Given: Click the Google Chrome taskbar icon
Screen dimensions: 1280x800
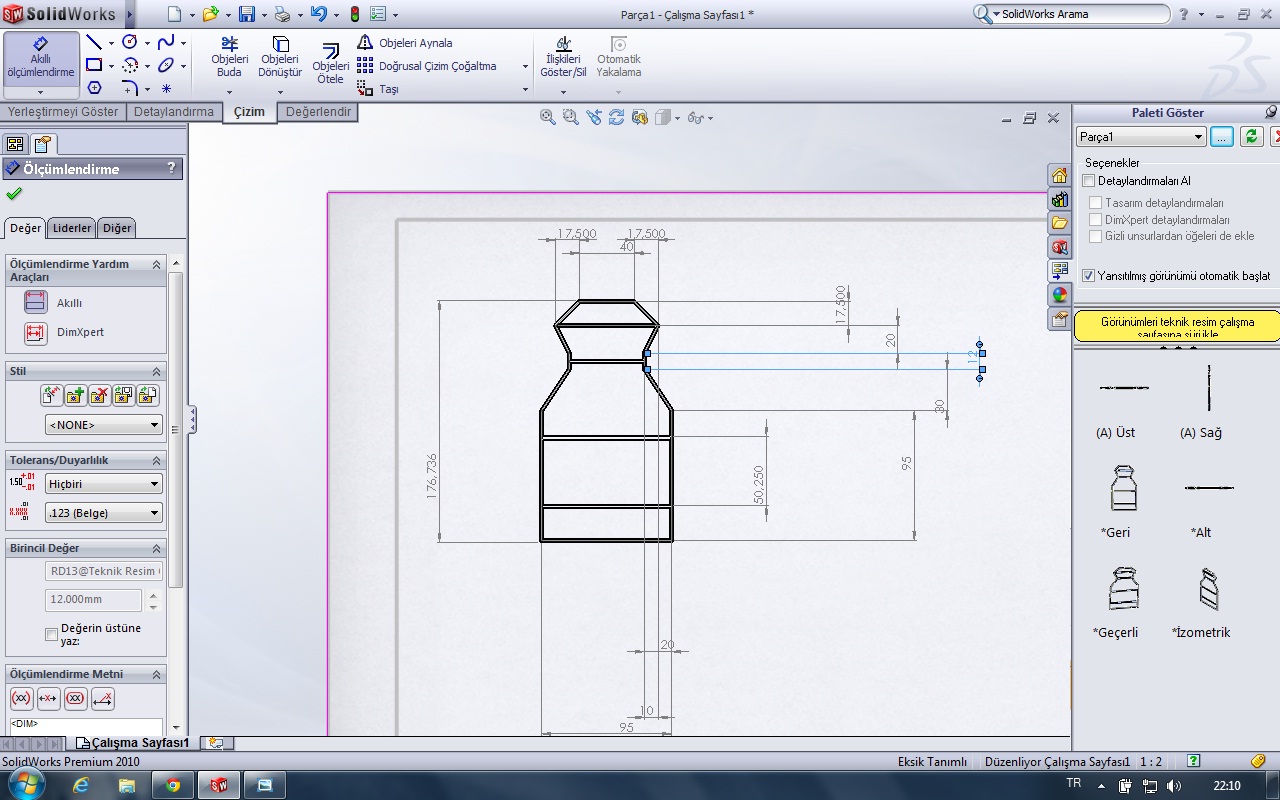Looking at the screenshot, I should tap(172, 785).
